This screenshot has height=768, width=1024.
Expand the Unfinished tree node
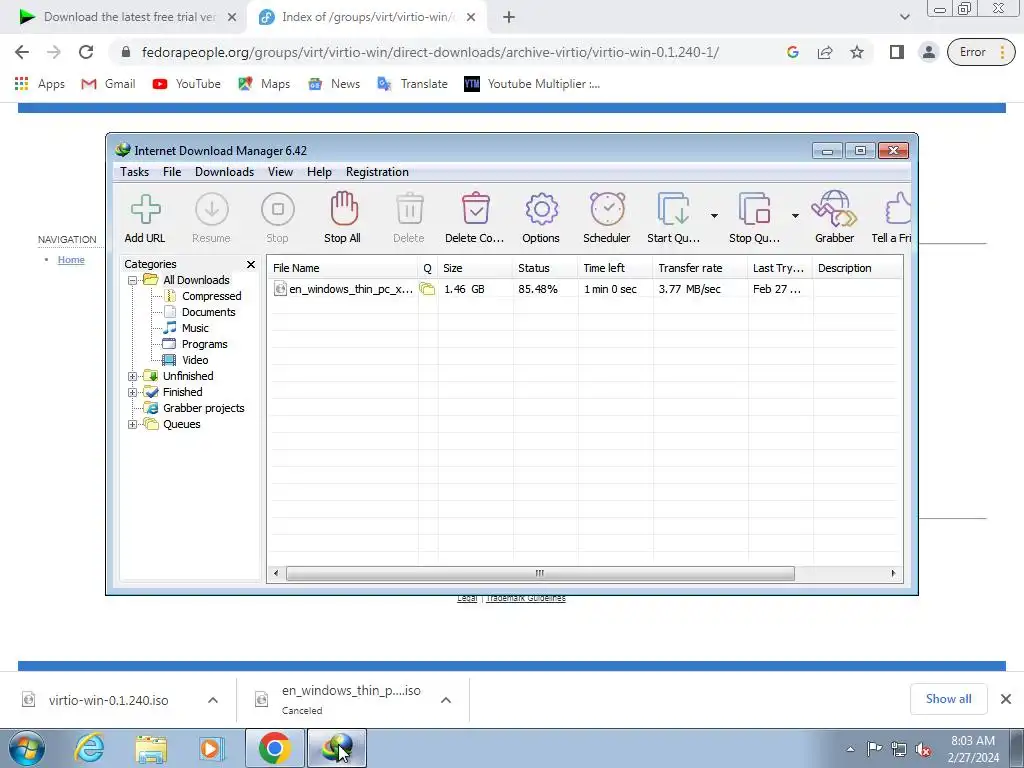pyautogui.click(x=133, y=376)
